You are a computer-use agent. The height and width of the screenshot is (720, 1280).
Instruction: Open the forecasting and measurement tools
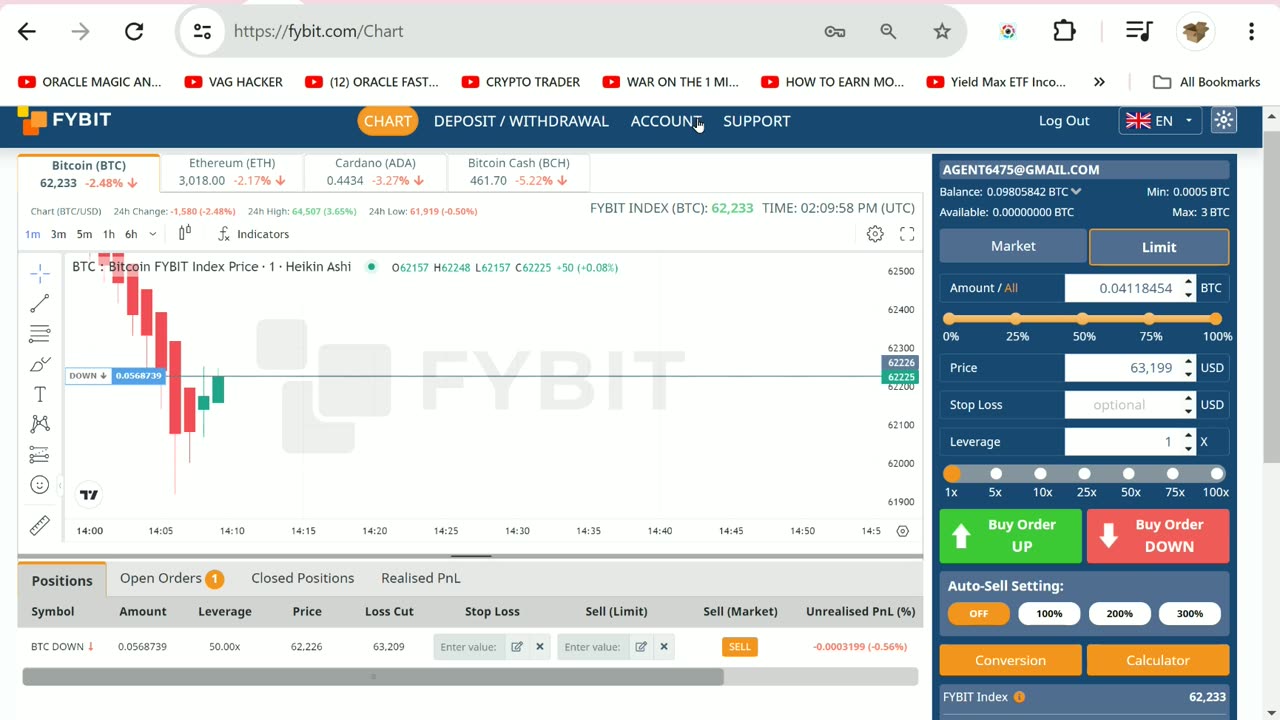39,455
